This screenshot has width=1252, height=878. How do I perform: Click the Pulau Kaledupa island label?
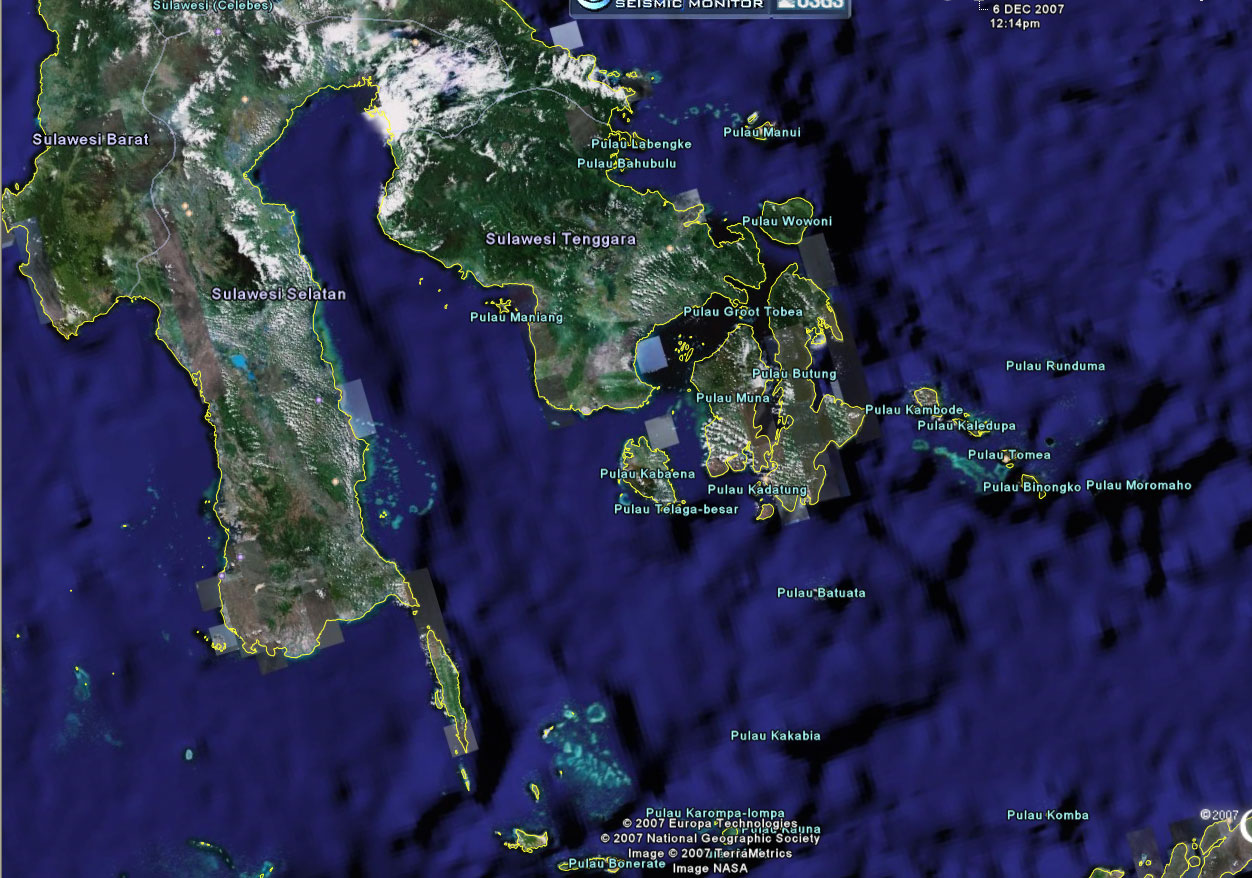coord(966,426)
